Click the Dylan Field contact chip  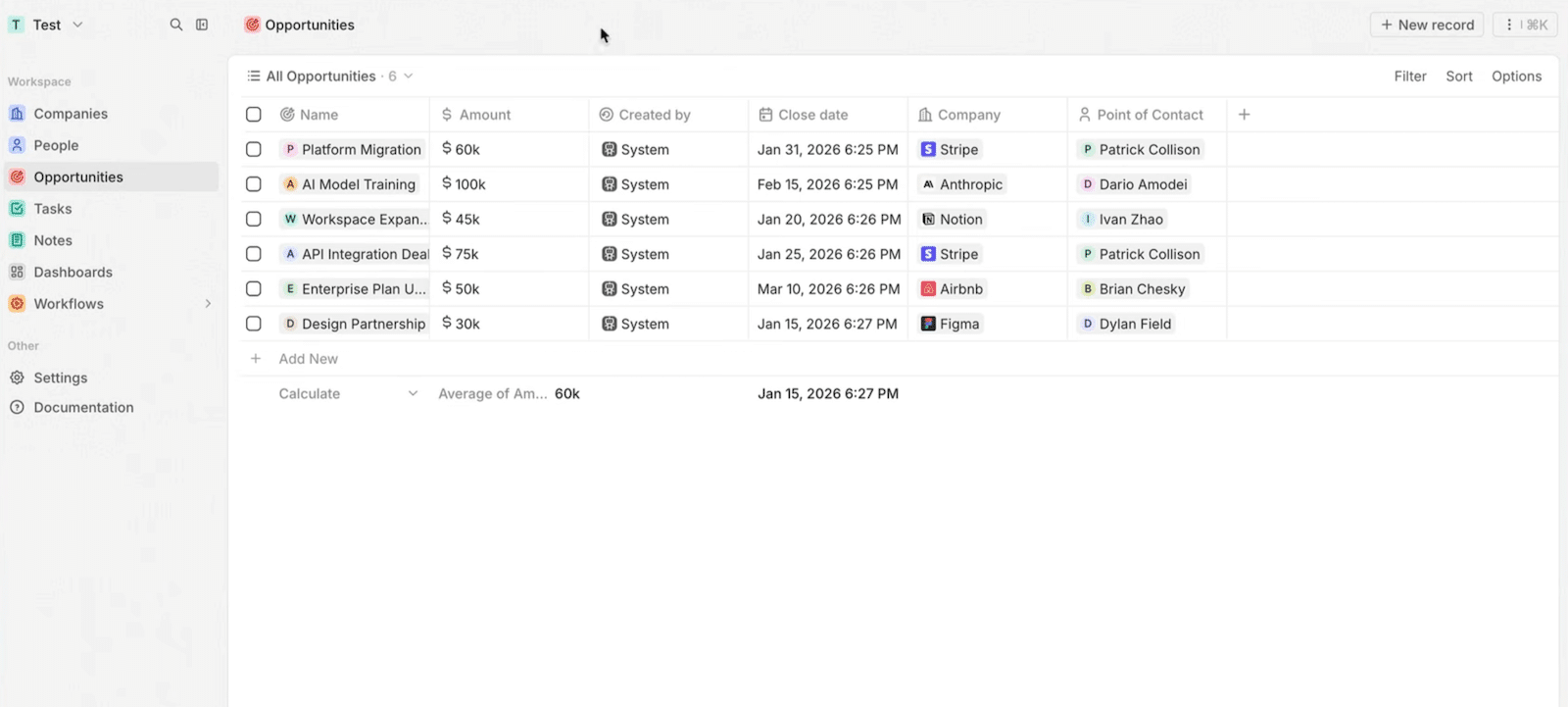click(x=1126, y=324)
